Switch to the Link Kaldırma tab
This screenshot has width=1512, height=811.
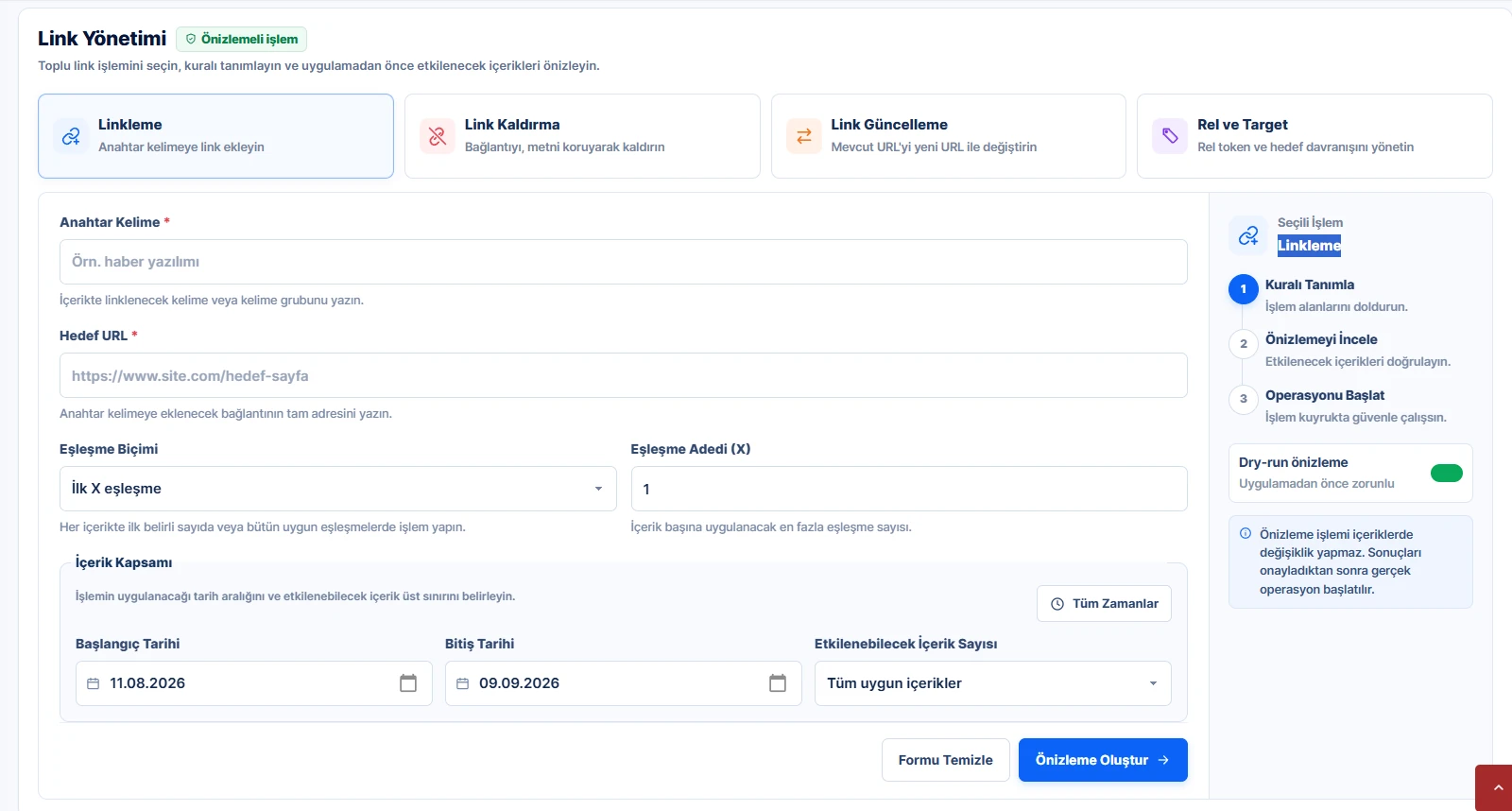tap(582, 136)
